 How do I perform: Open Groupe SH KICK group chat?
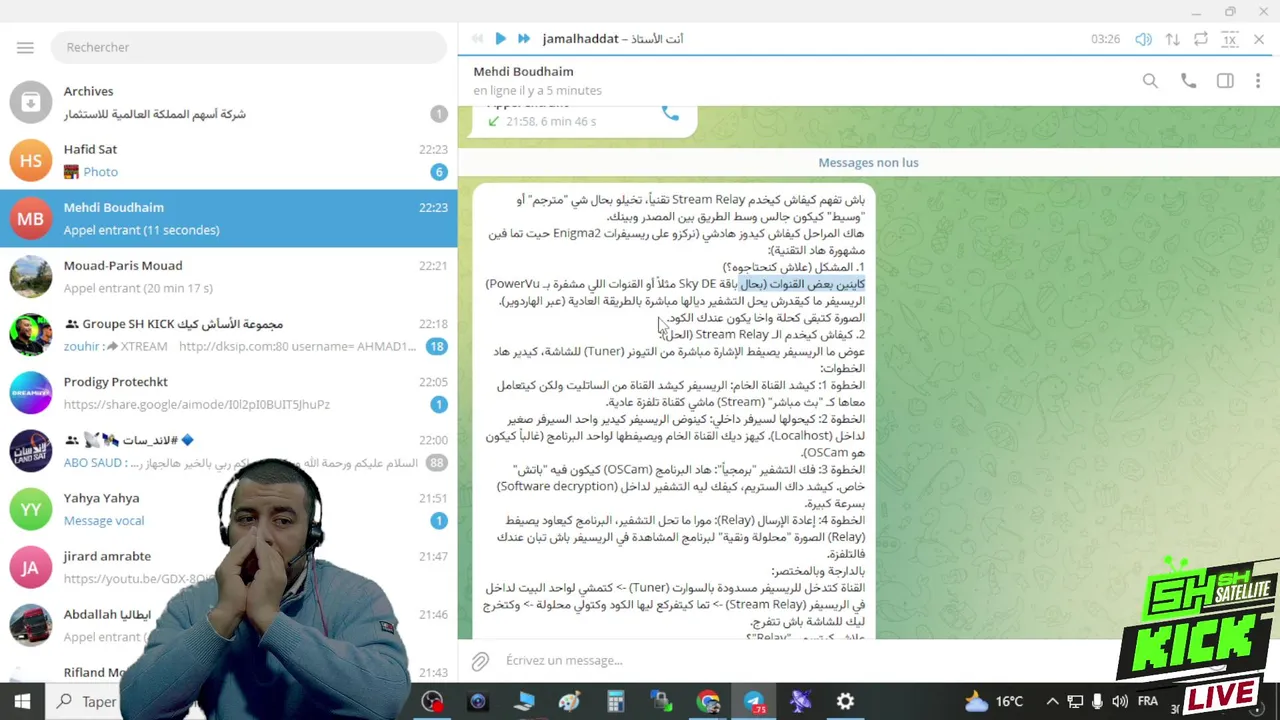pyautogui.click(x=229, y=334)
